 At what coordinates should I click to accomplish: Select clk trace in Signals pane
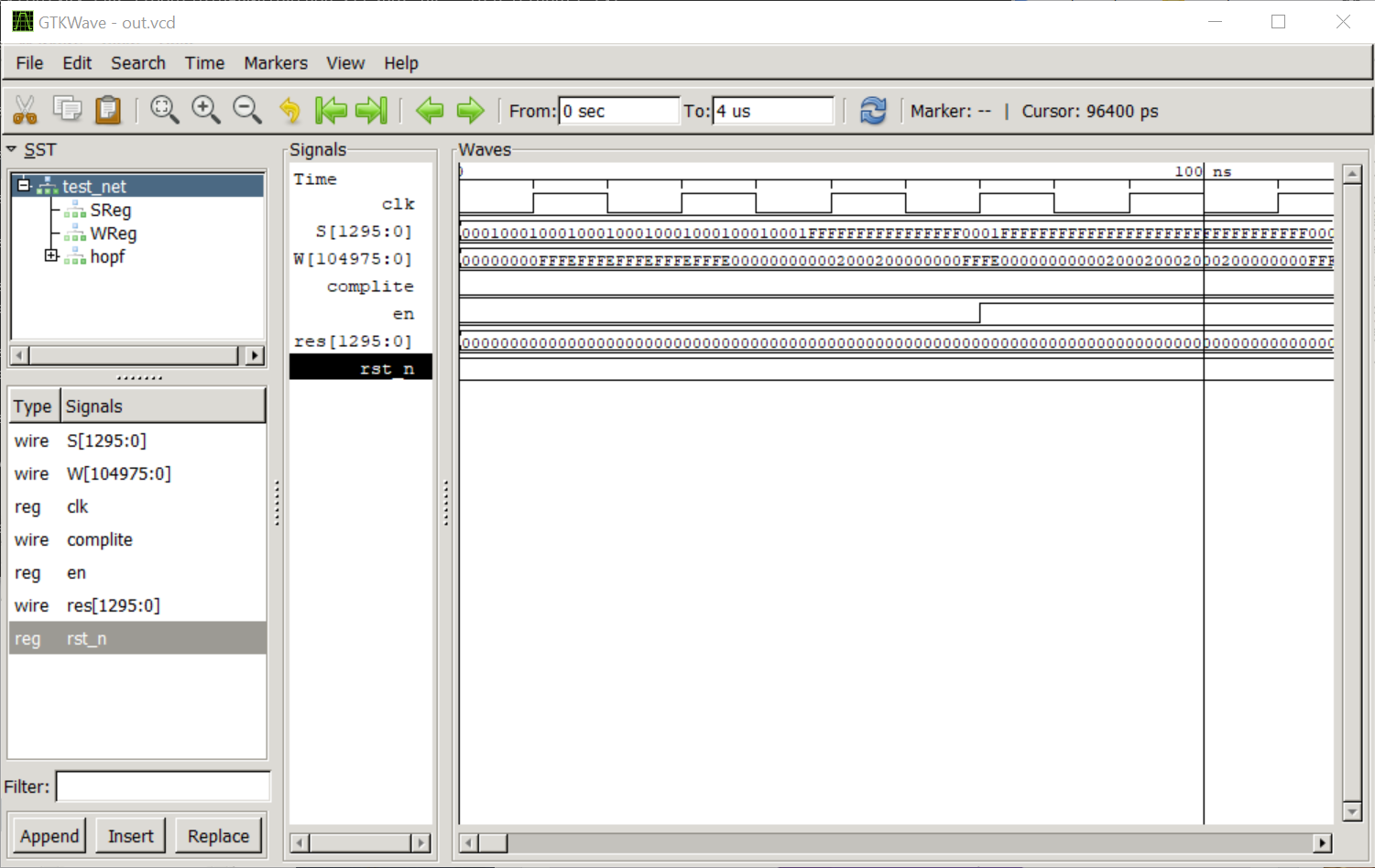point(398,203)
